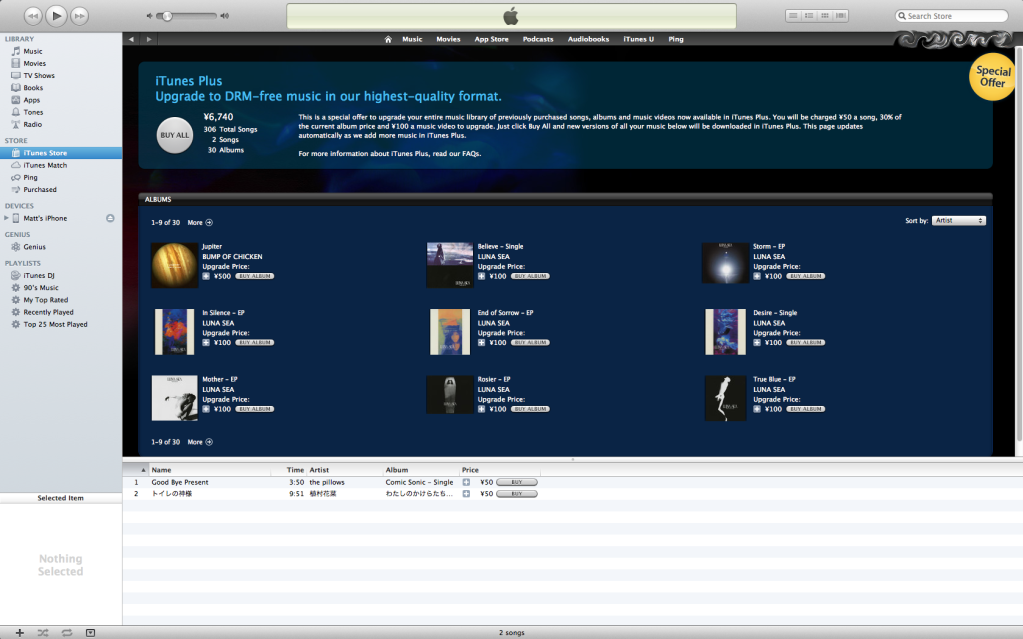Open the App Store tab

pos(491,39)
